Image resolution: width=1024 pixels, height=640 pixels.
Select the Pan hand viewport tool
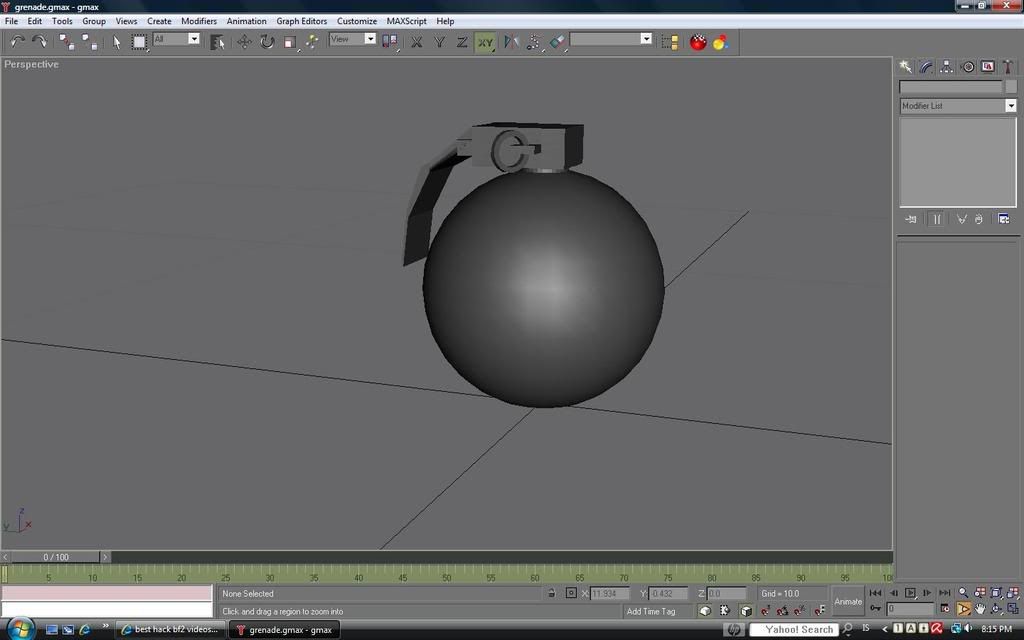[980, 608]
